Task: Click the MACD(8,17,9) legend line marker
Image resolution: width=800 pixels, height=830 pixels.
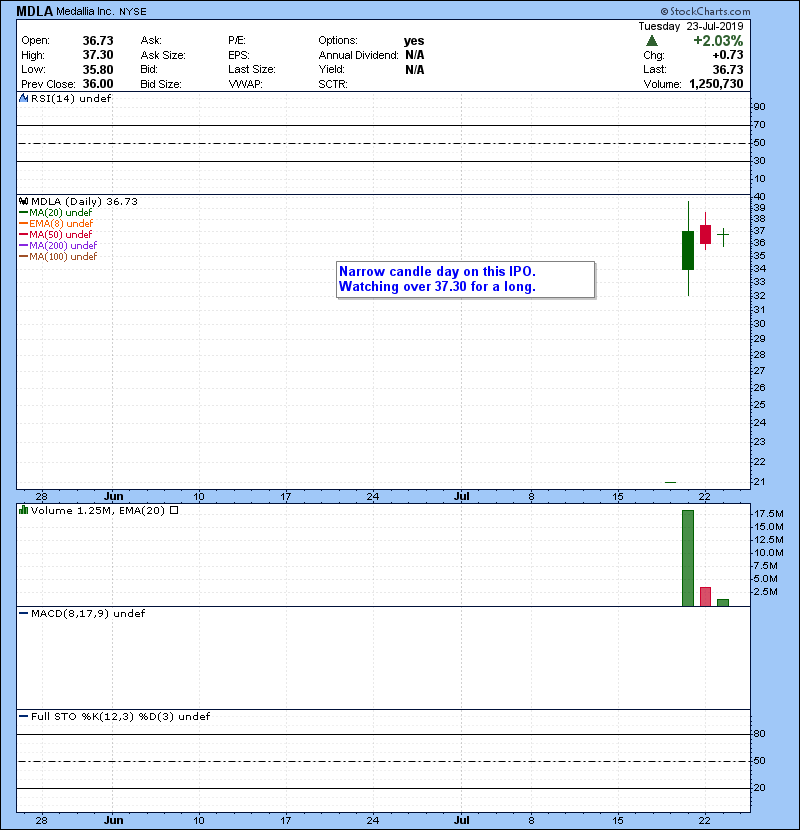Action: click(23, 614)
